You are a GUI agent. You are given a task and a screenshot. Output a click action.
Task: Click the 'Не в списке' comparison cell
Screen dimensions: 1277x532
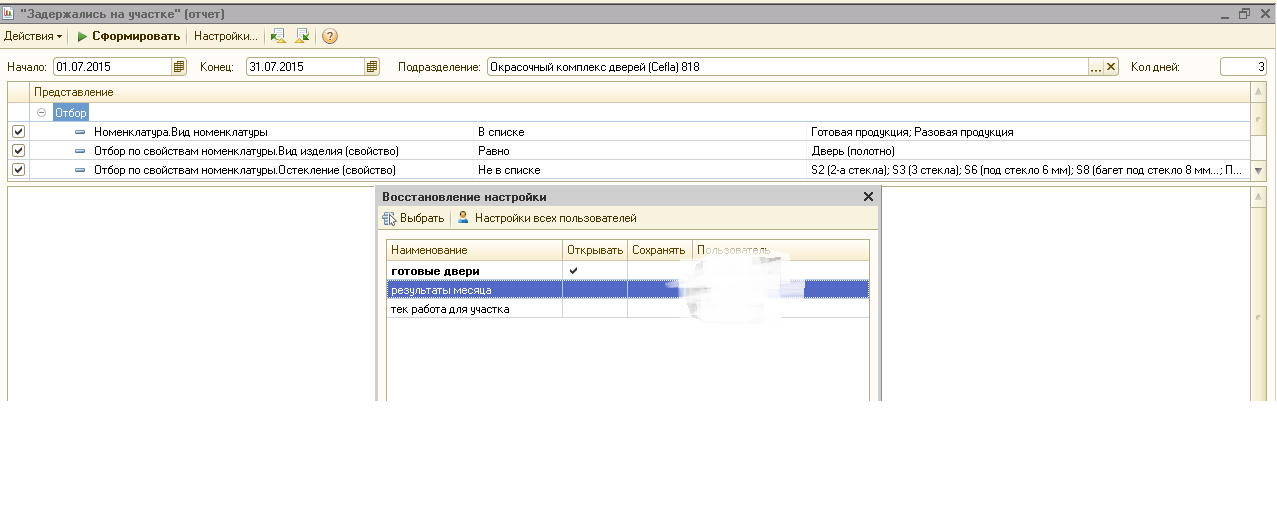click(x=640, y=170)
